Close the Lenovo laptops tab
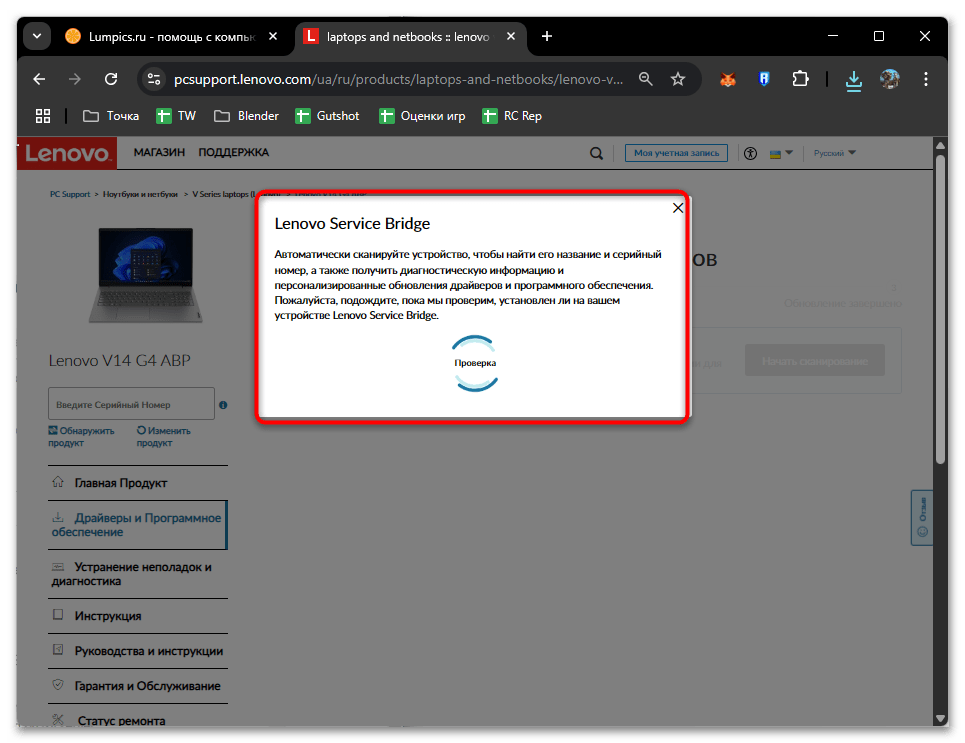 pos(511,36)
